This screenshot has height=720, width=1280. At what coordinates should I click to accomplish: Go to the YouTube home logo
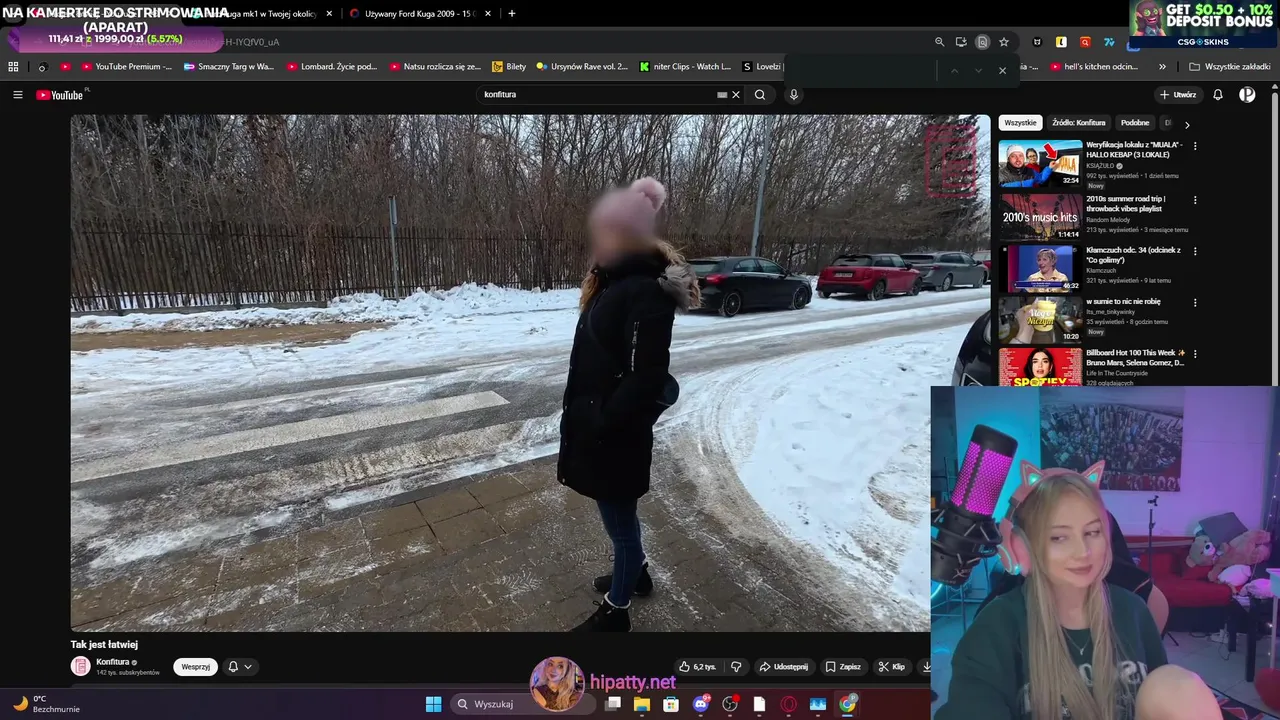(60, 95)
